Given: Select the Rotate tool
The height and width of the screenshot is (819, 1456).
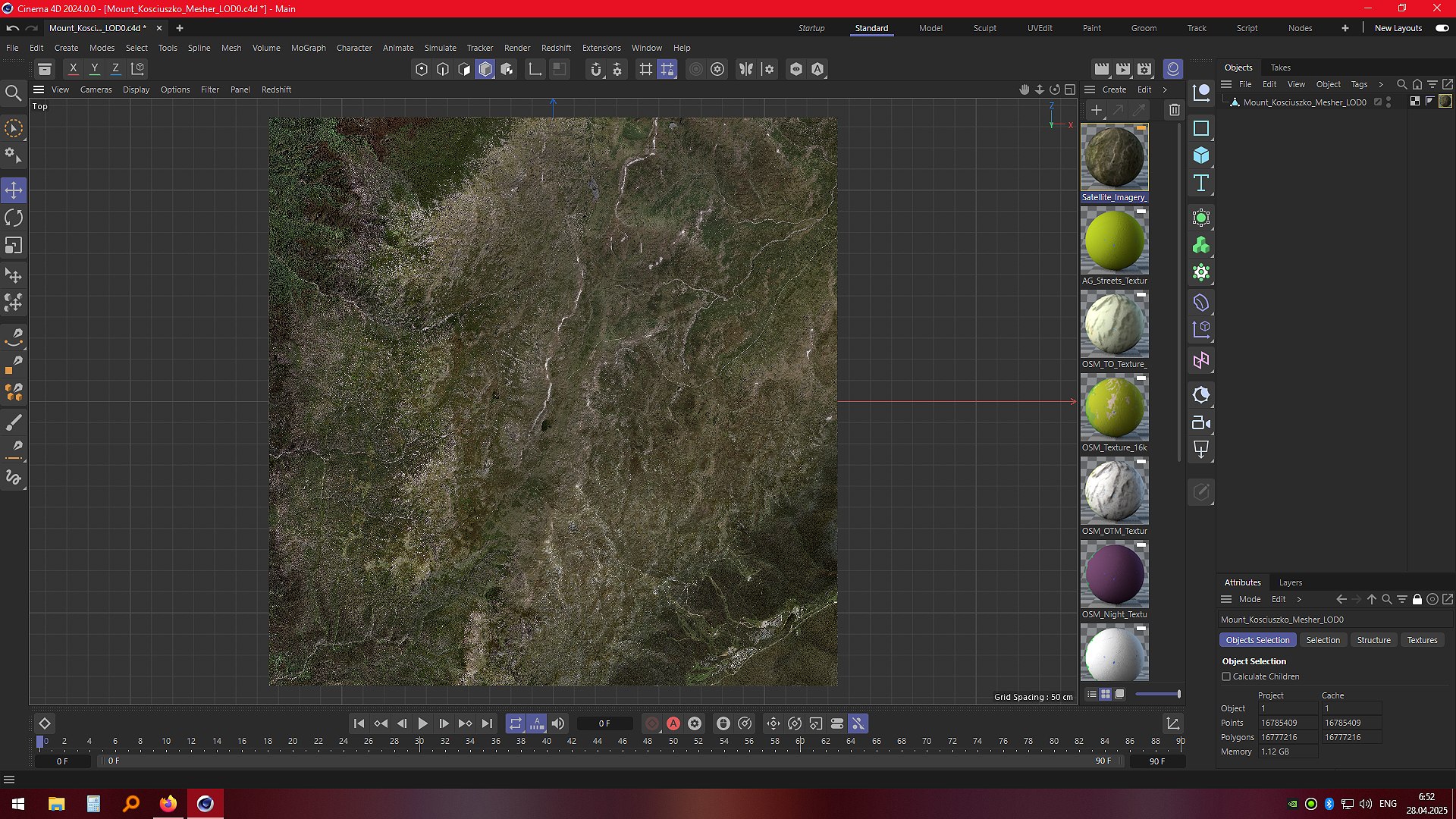Looking at the screenshot, I should tap(14, 218).
